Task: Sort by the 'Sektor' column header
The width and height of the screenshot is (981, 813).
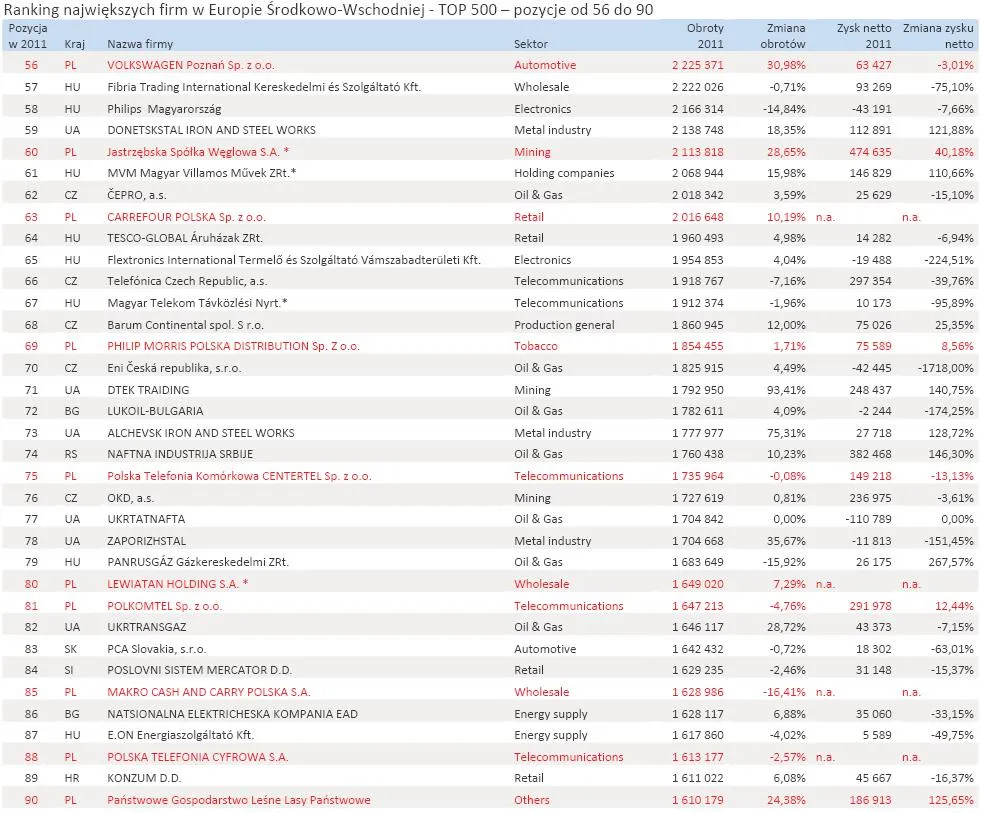Action: (530, 44)
